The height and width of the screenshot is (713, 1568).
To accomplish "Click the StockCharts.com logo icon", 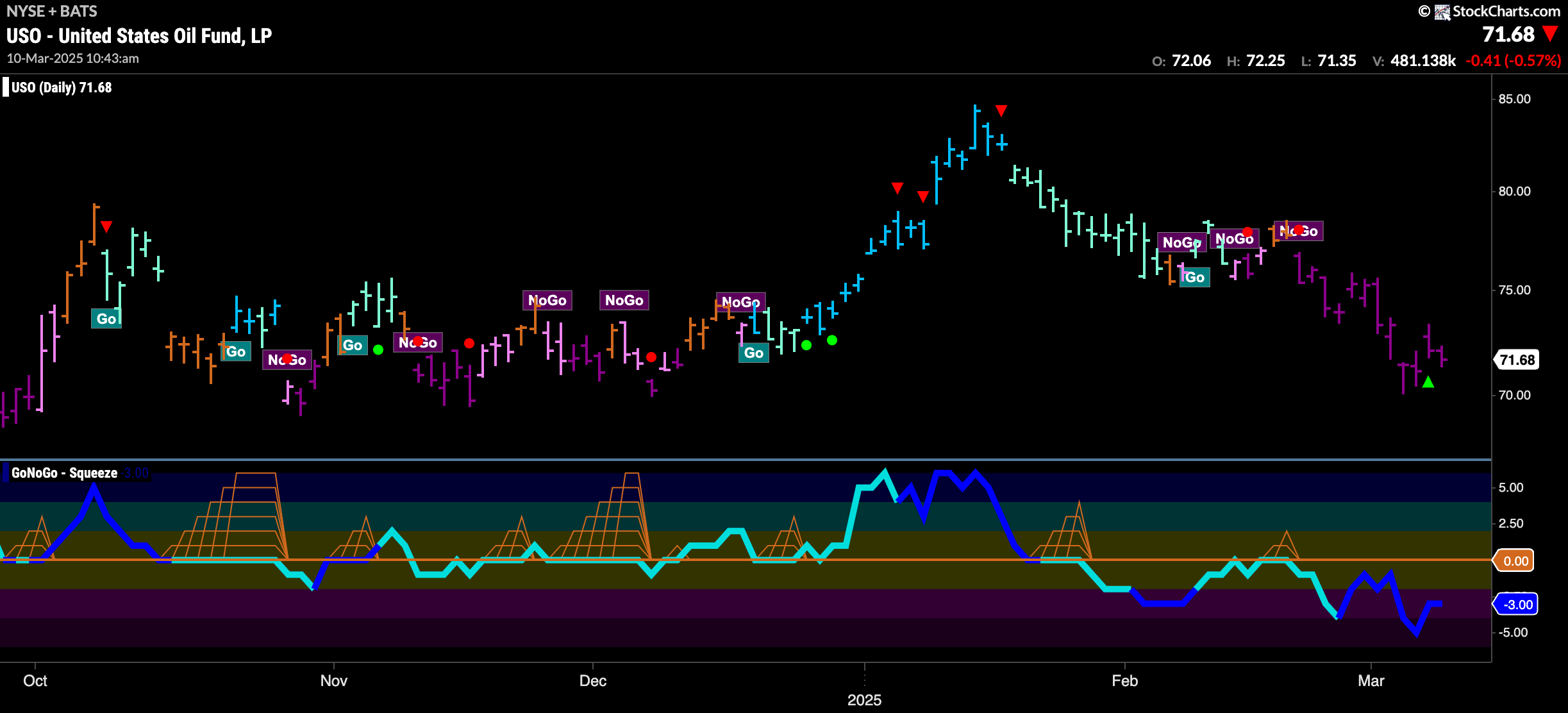I will [x=1442, y=12].
